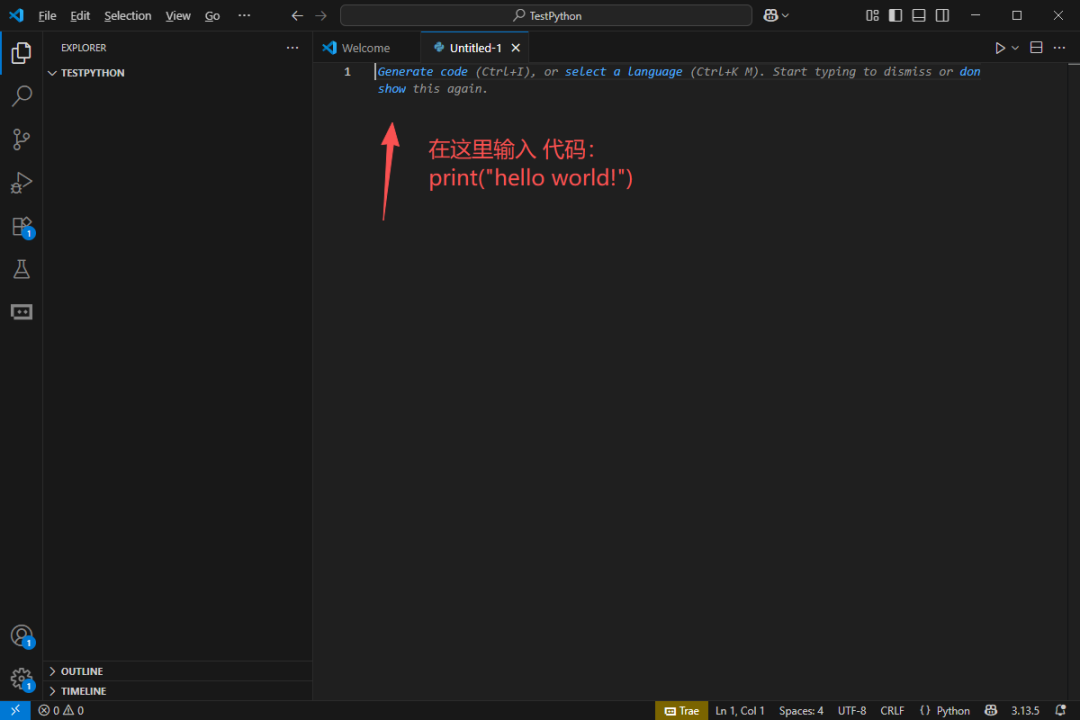Screen dimensions: 1080x720
Task: Open the run options dropdown arrow
Action: (x=1015, y=48)
